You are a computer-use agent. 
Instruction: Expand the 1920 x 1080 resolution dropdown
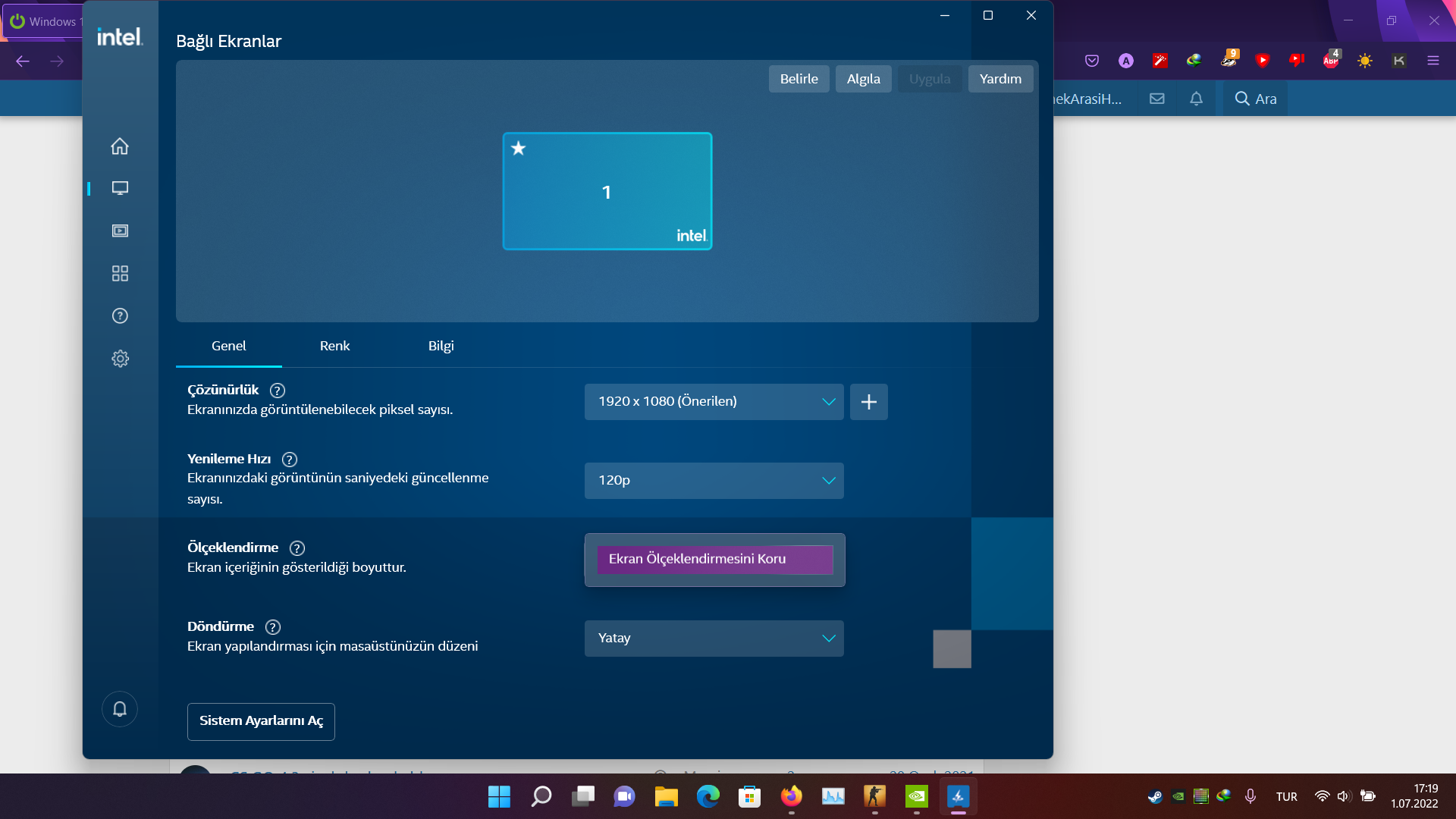click(x=714, y=402)
